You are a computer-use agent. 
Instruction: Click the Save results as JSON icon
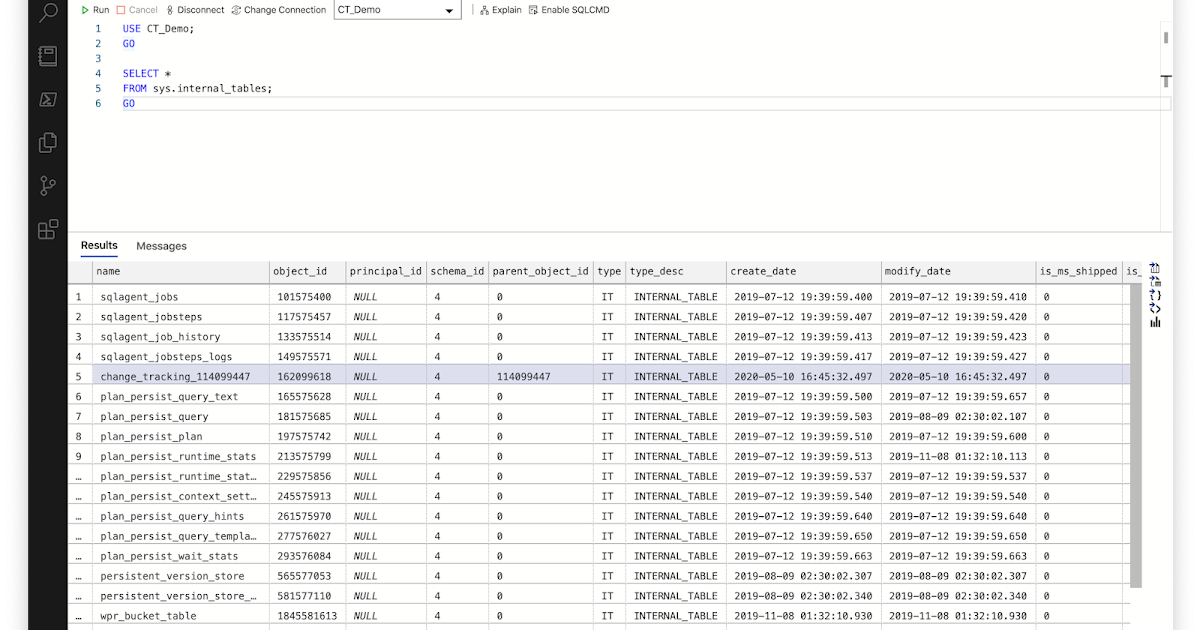pyautogui.click(x=1155, y=294)
